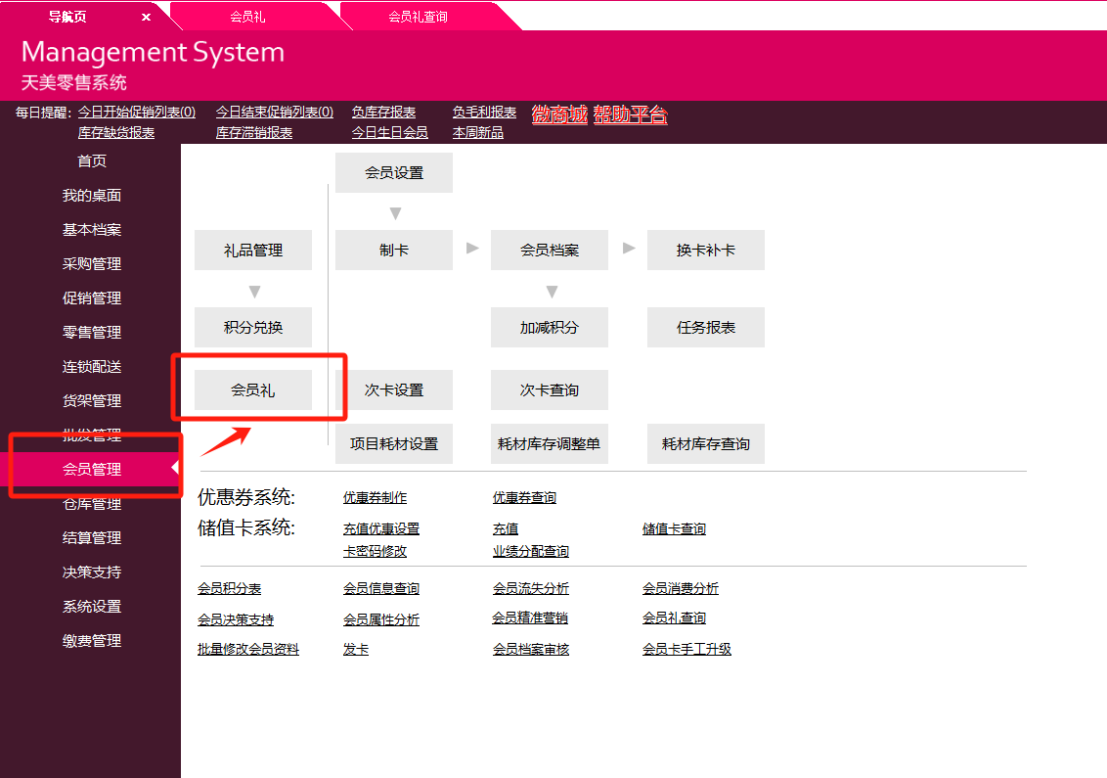Open 会员管理 in the sidebar
Screen dimensions: 1107x778
[92, 469]
